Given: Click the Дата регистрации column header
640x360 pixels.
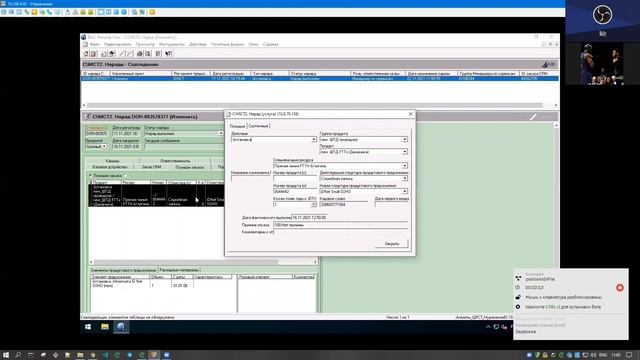Looking at the screenshot, I should [230, 73].
